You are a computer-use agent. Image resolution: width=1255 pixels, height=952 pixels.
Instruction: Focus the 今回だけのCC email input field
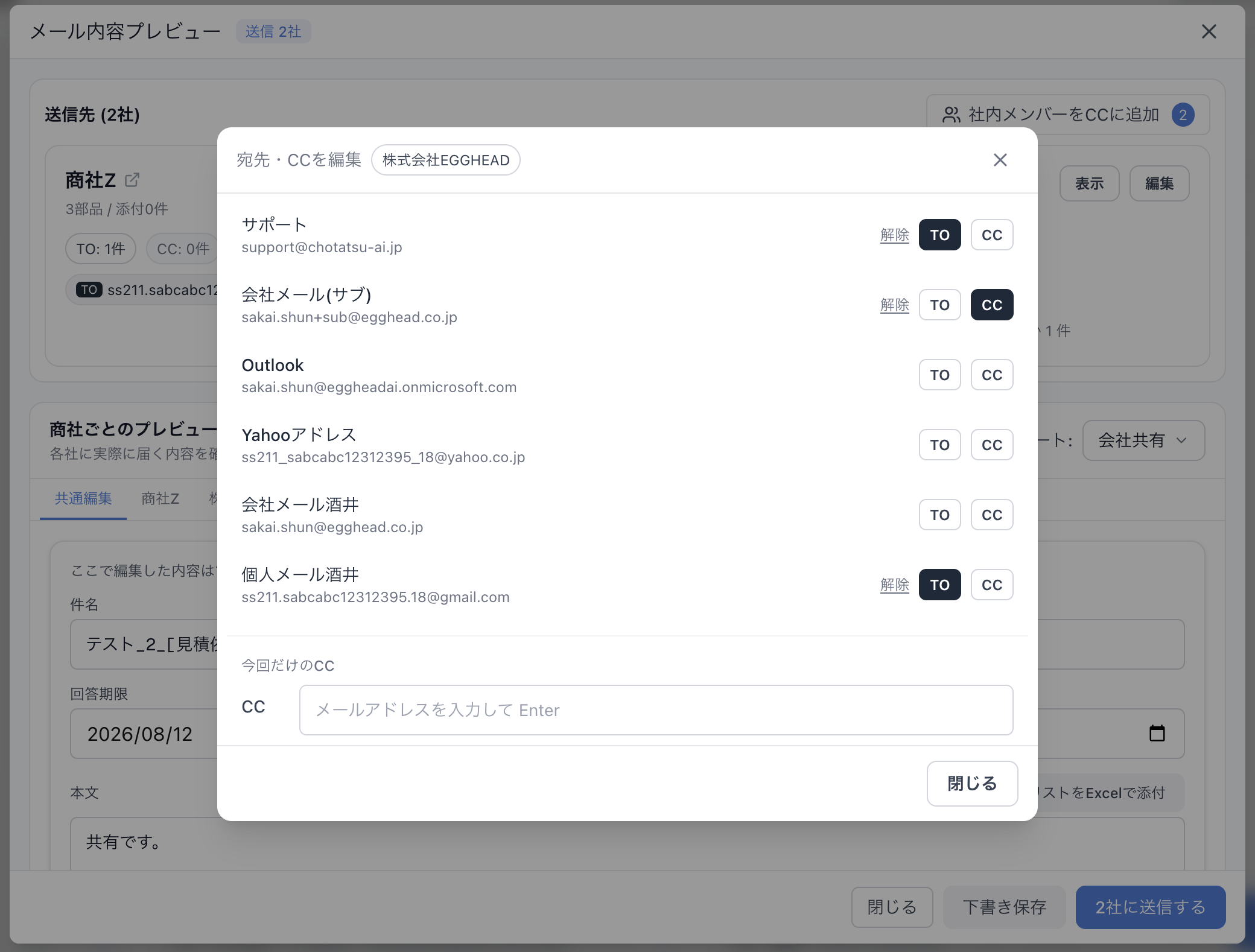656,710
